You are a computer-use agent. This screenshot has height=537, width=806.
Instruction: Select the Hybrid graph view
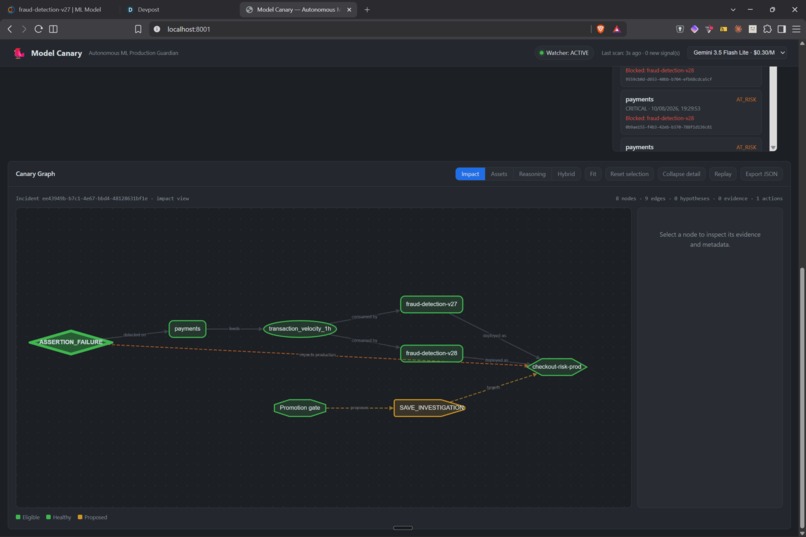pos(566,174)
